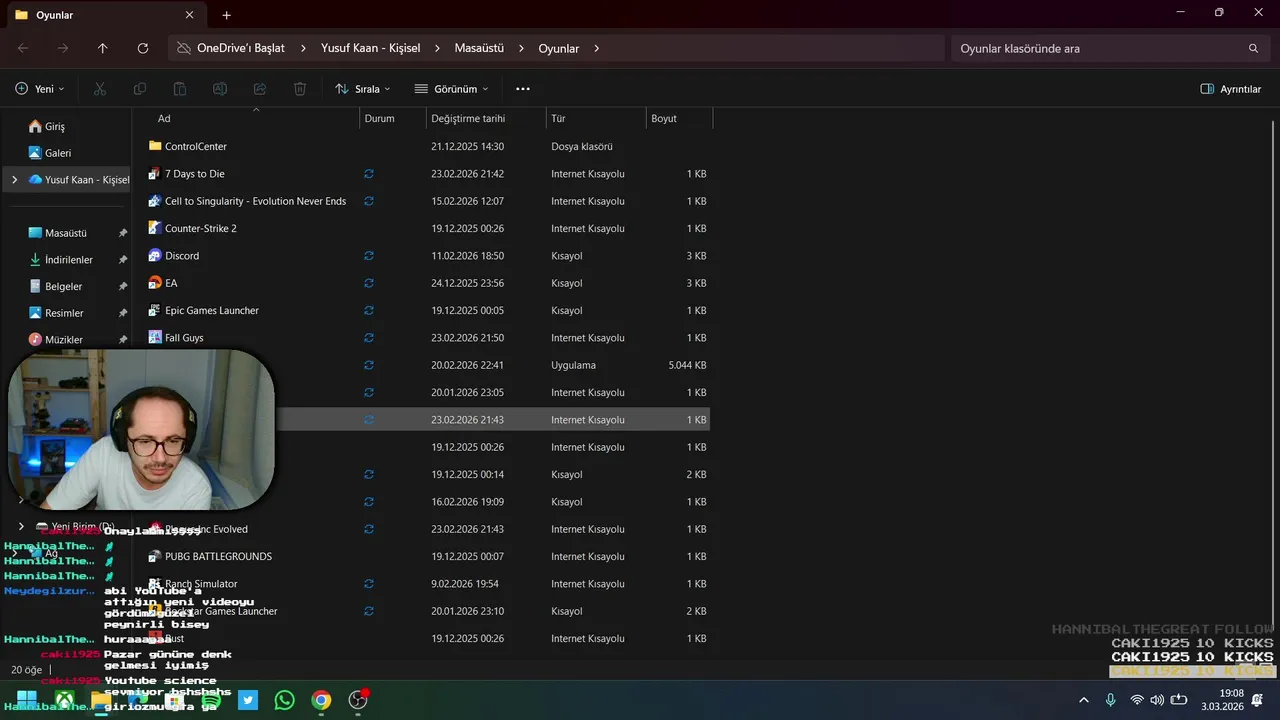Open the notification bell in the taskbar
The height and width of the screenshot is (720, 1280).
(1258, 700)
